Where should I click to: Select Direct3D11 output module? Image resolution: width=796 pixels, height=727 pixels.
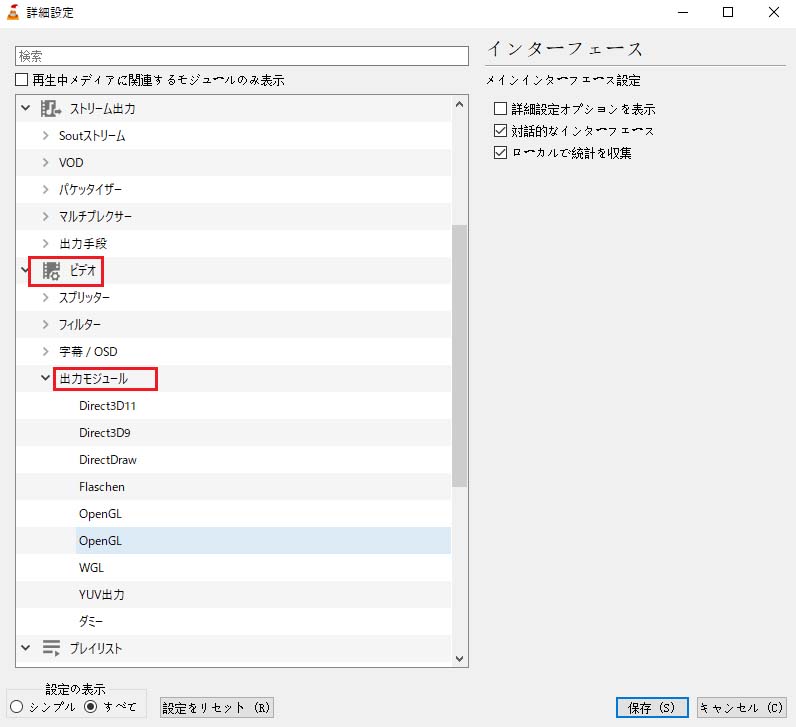pos(105,406)
